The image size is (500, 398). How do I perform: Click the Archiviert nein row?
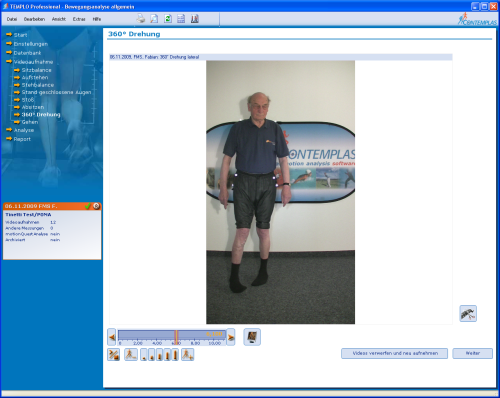[32, 240]
